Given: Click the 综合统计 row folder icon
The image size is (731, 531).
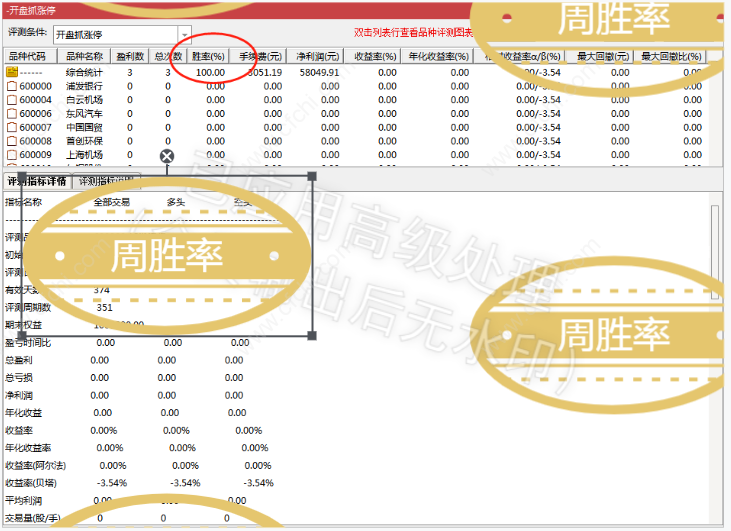Looking at the screenshot, I should tap(12, 72).
